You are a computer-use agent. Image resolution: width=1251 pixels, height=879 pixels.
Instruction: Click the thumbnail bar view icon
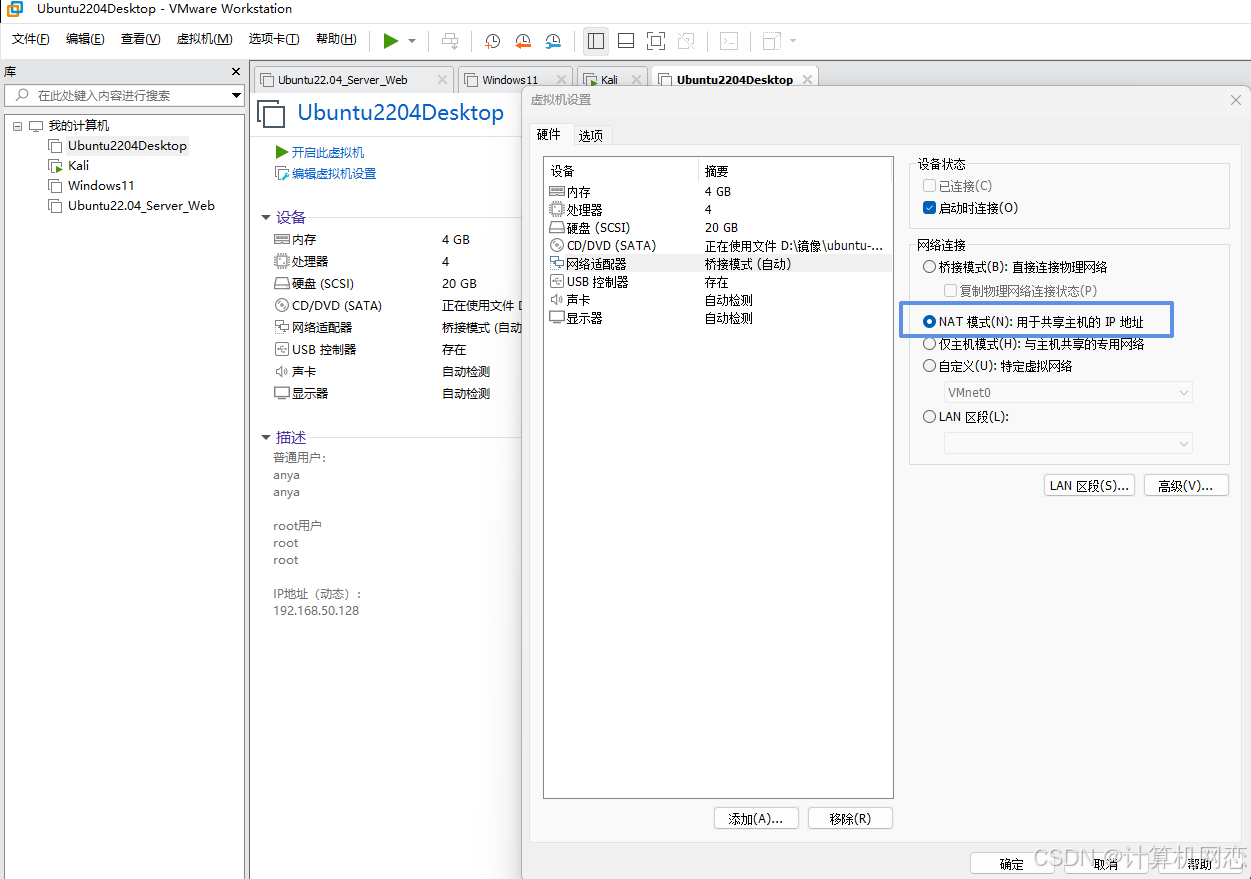point(626,41)
